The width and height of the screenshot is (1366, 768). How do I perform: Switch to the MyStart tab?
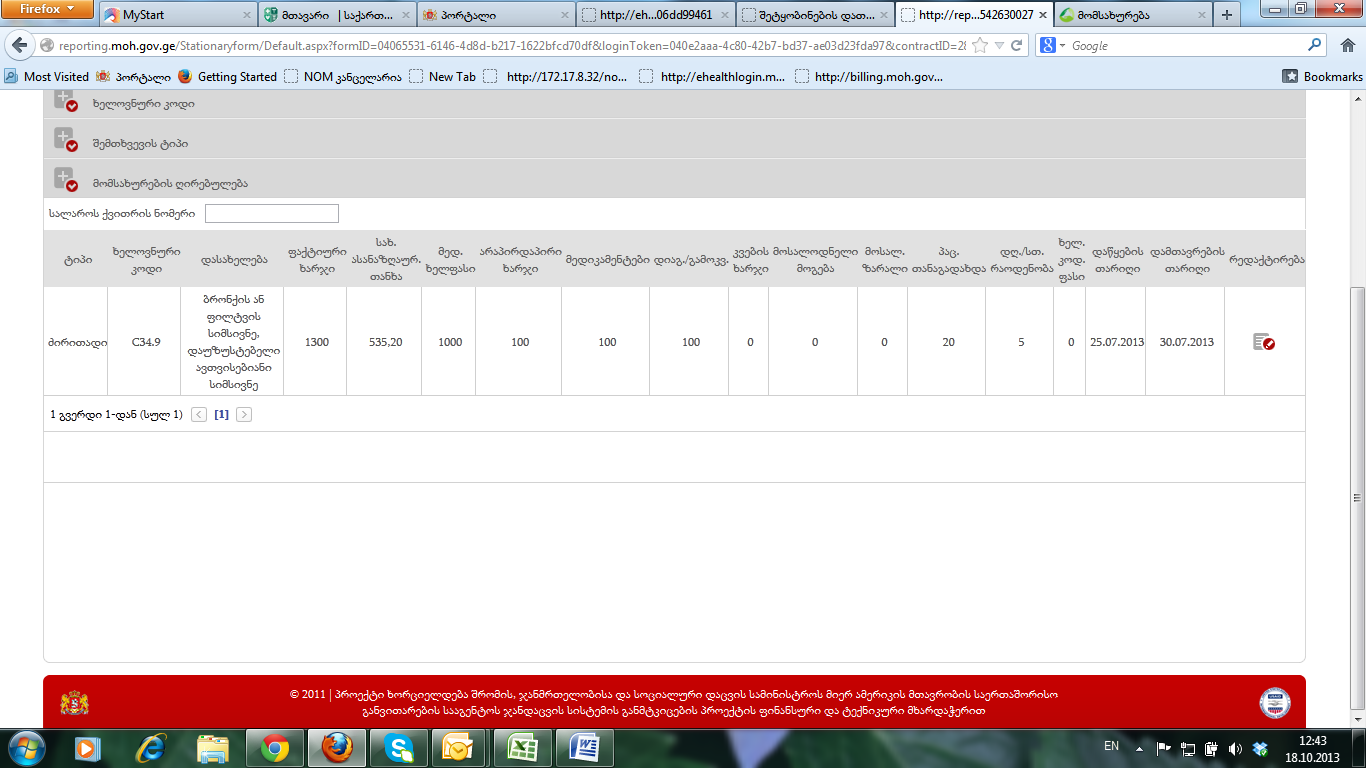click(176, 15)
